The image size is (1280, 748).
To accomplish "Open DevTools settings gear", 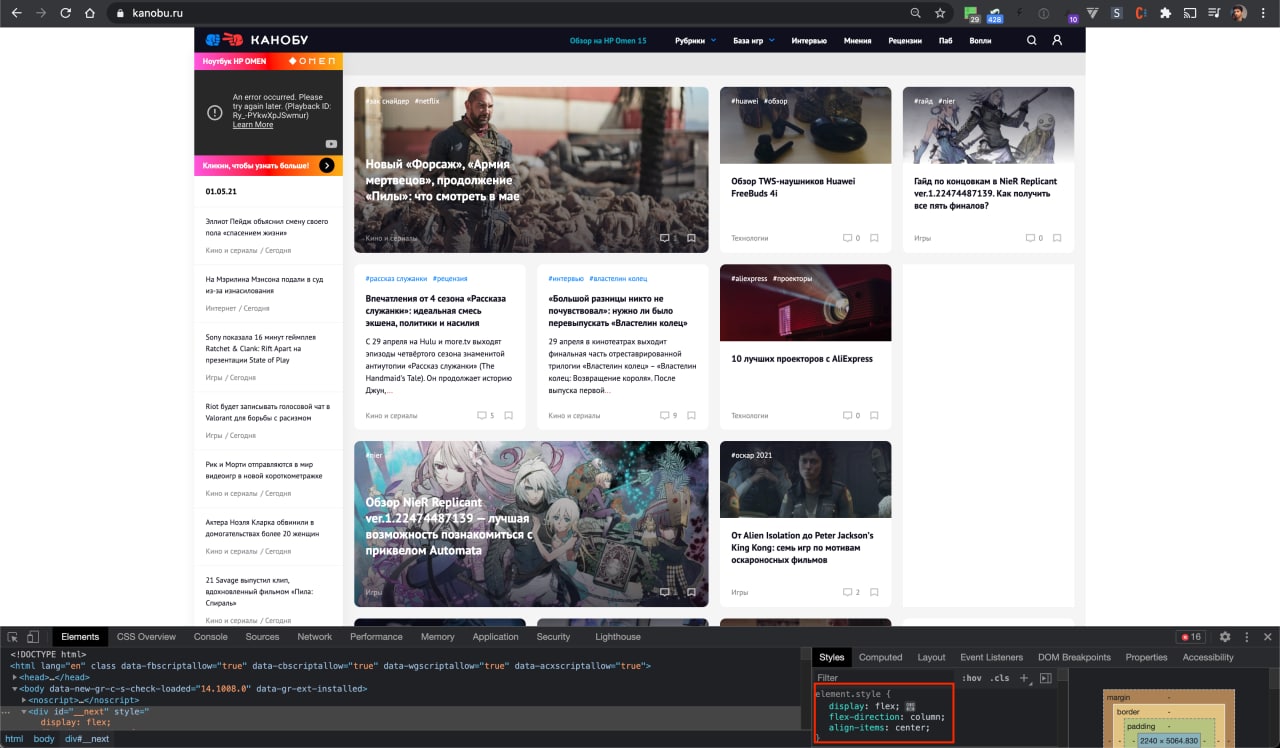I will click(x=1224, y=636).
